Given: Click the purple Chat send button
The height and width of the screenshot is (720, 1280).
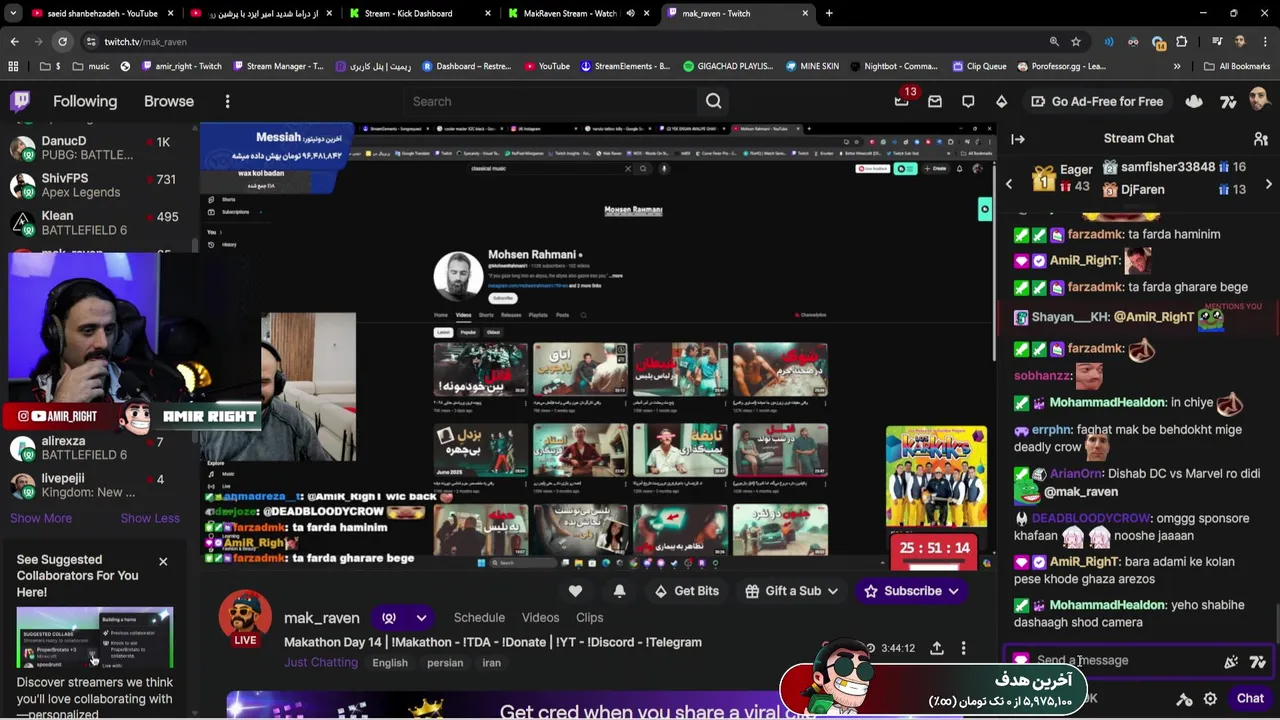Looking at the screenshot, I should pyautogui.click(x=1250, y=699).
